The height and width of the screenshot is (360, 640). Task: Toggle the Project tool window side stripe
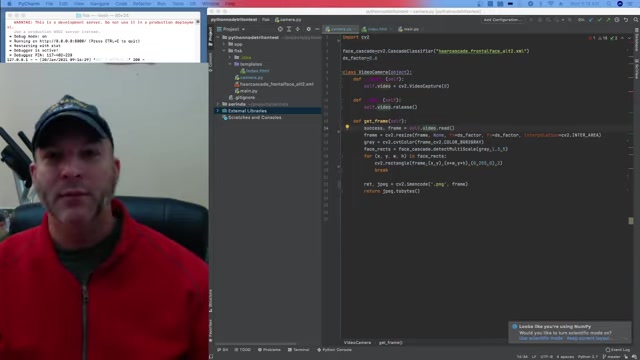tap(211, 37)
